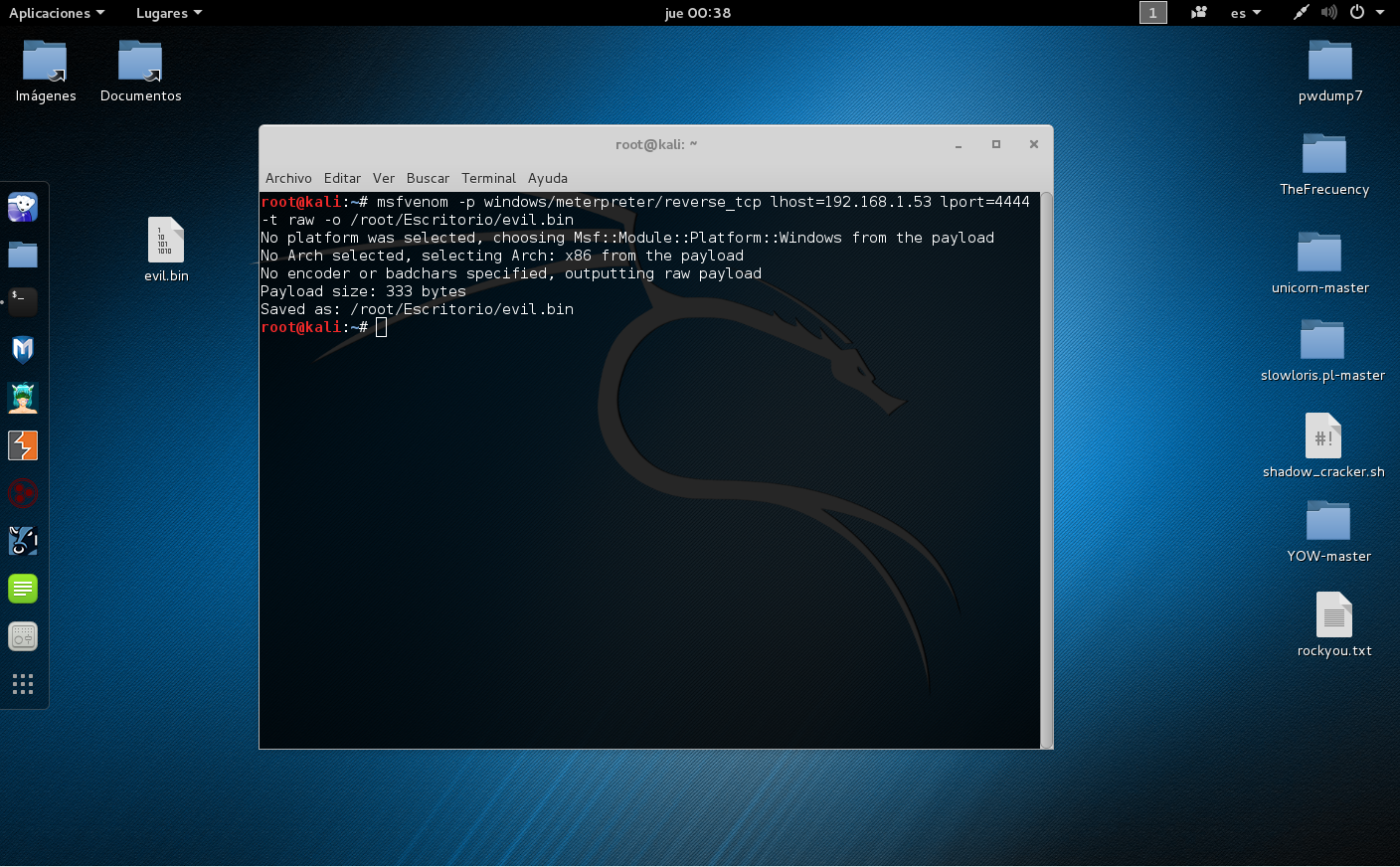Viewport: 1400px width, 867px height.
Task: Click the 'Payload size: 333 bytes' line
Action: [x=363, y=291]
